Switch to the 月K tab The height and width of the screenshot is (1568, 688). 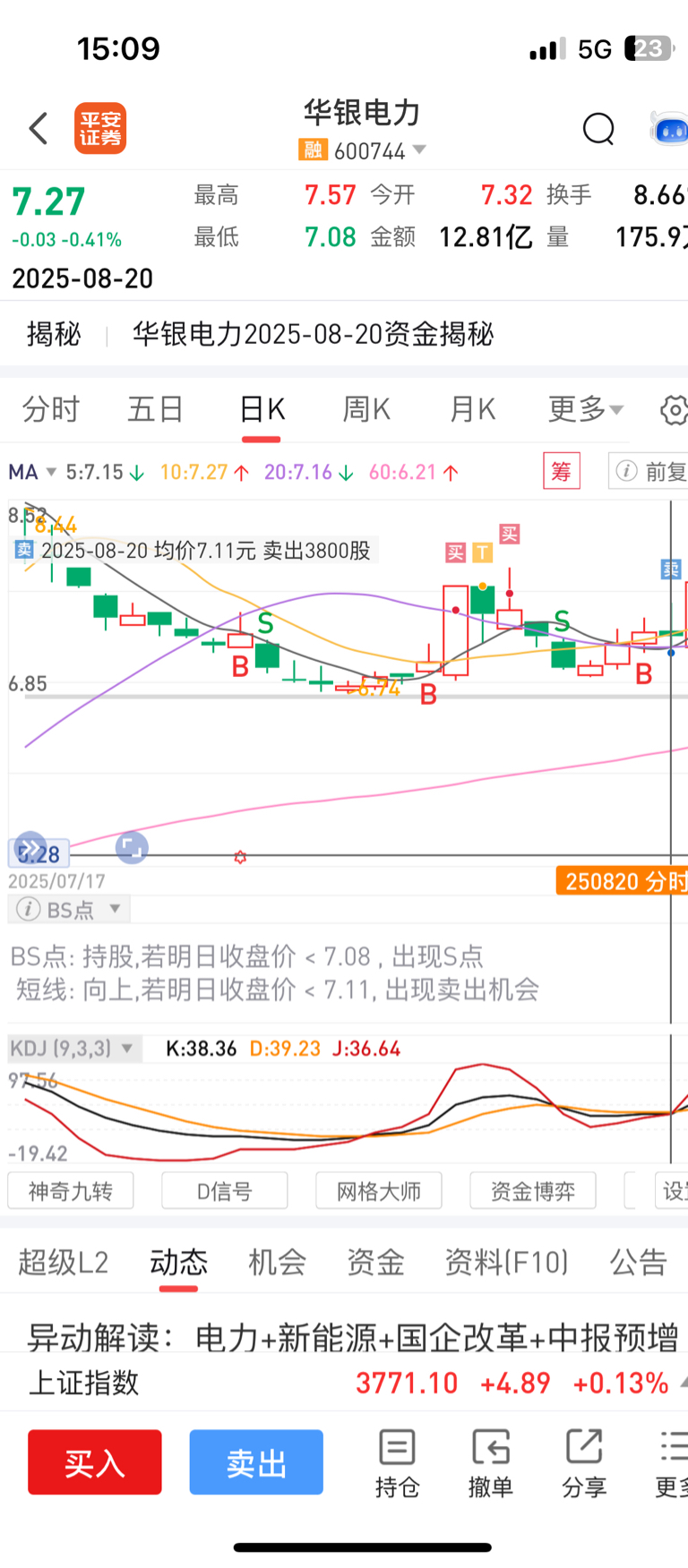472,410
